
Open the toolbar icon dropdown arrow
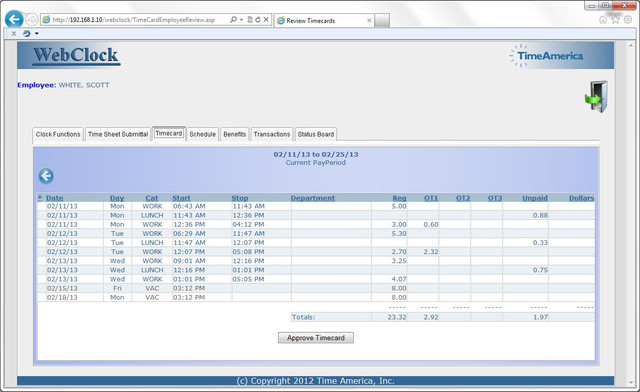[37, 33]
